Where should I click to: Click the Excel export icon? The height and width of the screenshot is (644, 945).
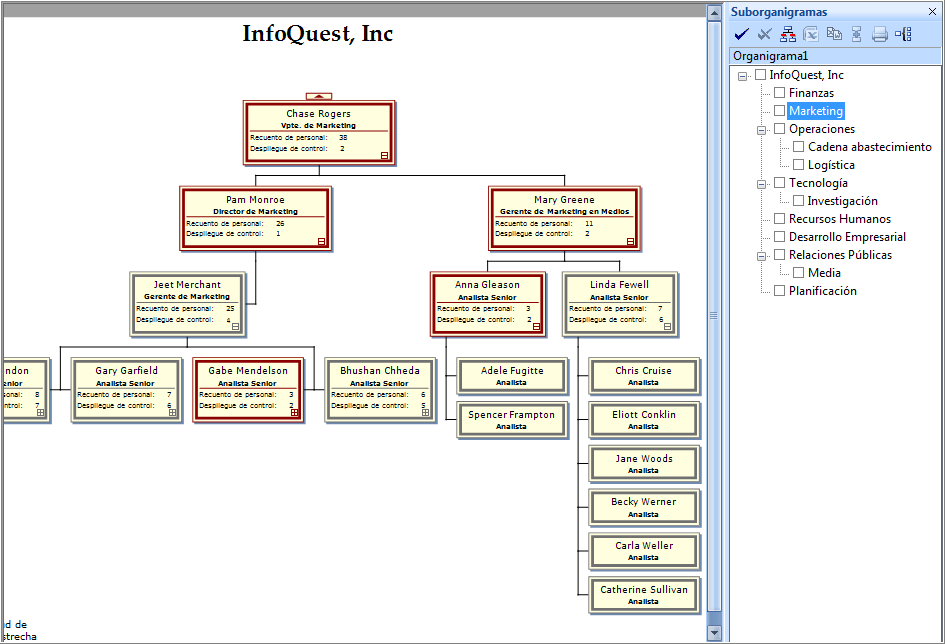click(x=812, y=35)
